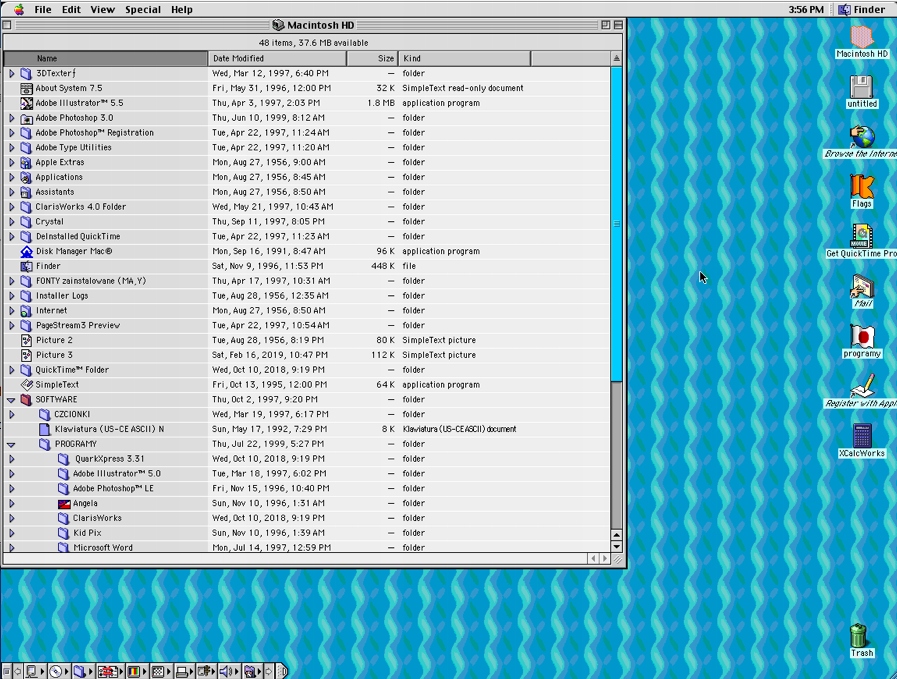Viewport: 897px width, 679px height.
Task: Select the red SOFTWARE folder icon
Action: coord(26,400)
